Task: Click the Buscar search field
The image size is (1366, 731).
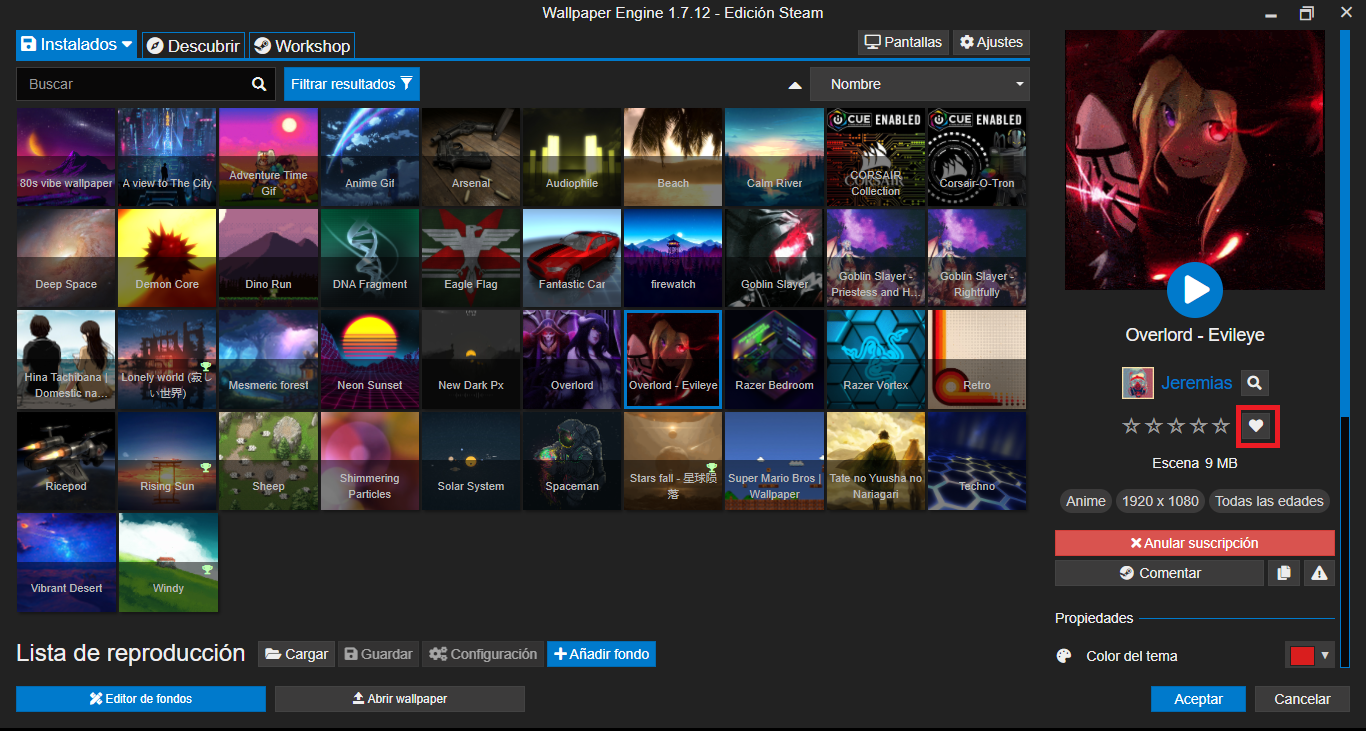Action: coord(145,84)
